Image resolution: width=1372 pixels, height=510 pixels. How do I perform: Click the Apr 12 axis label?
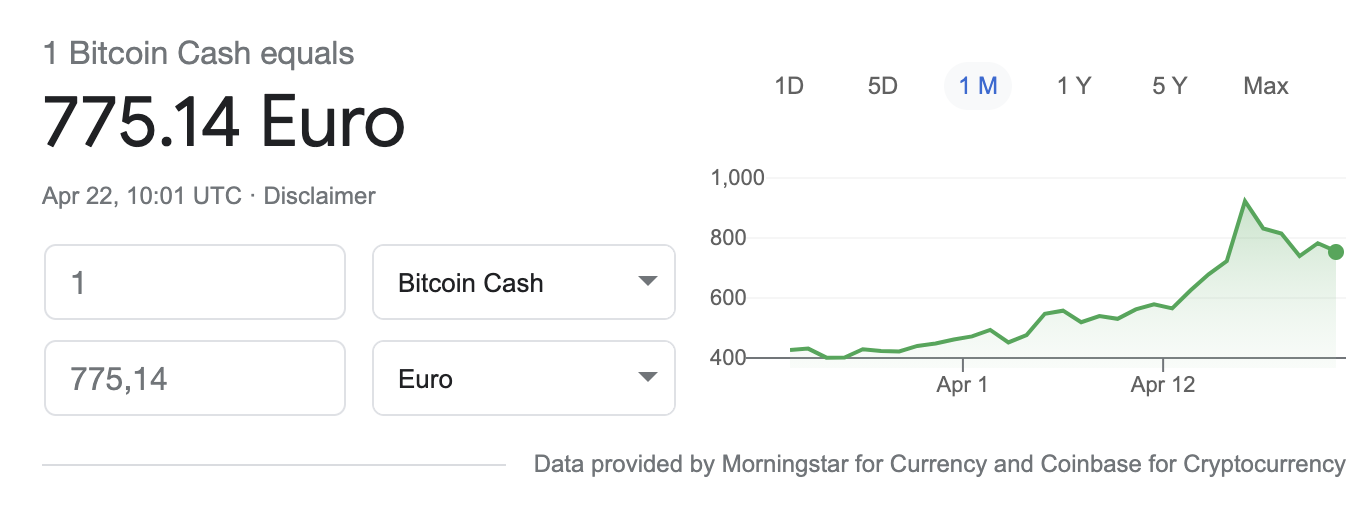tap(1163, 385)
